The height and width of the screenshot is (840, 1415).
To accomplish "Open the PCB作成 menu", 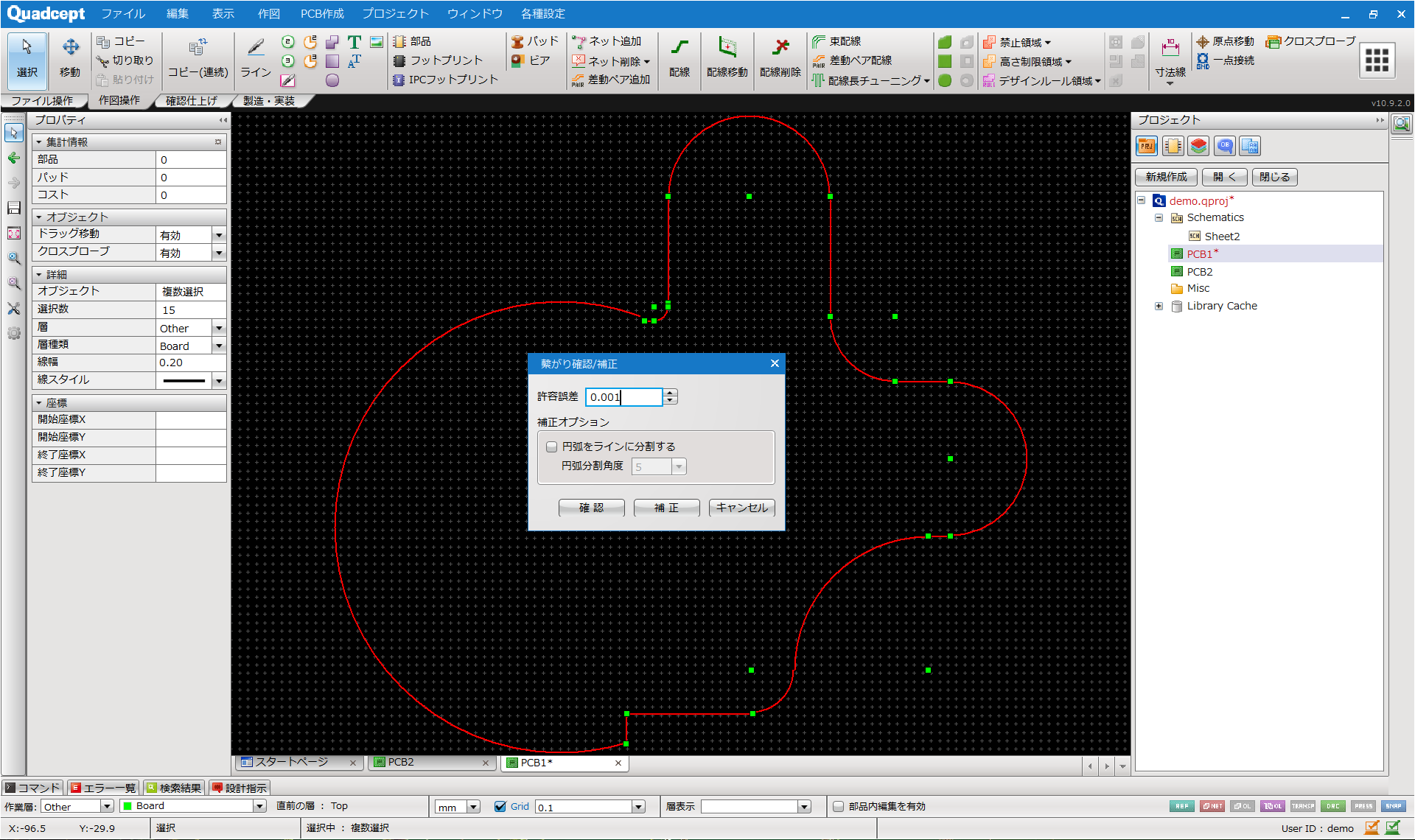I will (321, 13).
